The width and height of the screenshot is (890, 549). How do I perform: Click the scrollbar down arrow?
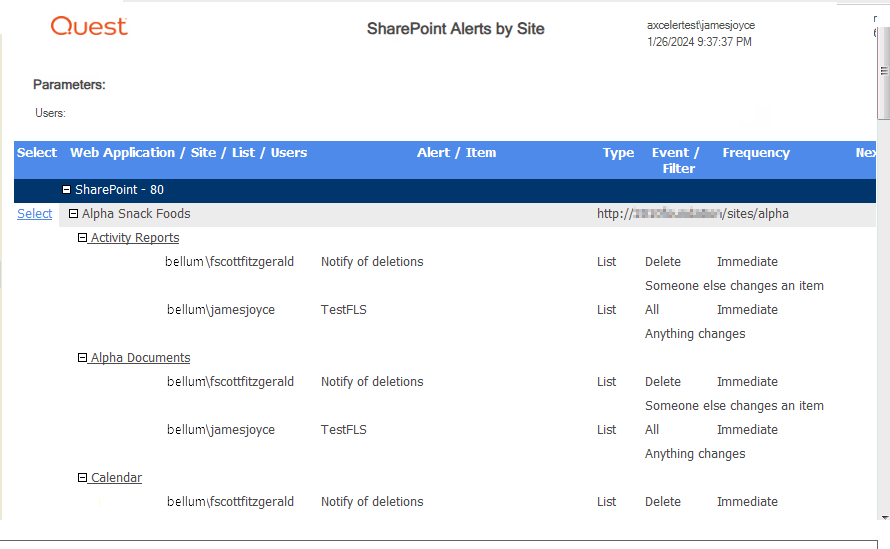pyautogui.click(x=883, y=516)
